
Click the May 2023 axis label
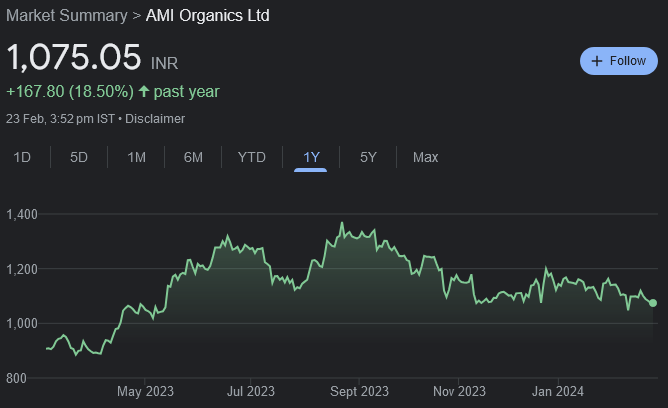146,391
